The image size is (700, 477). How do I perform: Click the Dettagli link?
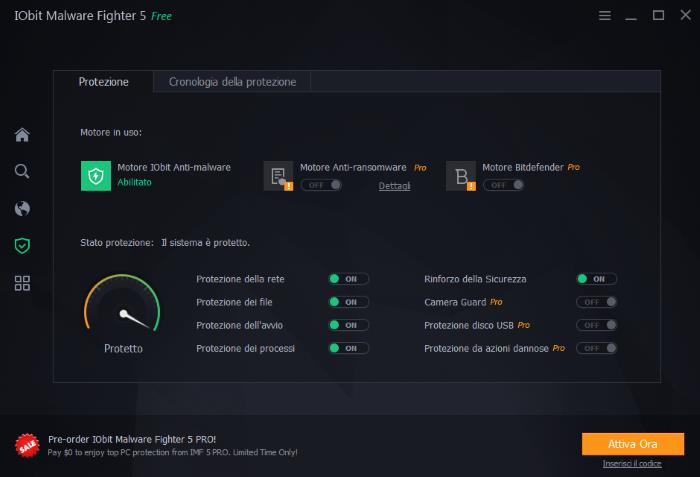tap(394, 186)
